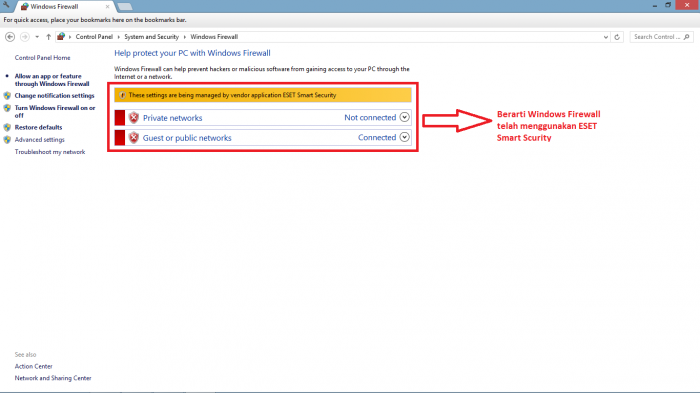Click the Not connected status text
700x393 pixels.
pos(370,117)
